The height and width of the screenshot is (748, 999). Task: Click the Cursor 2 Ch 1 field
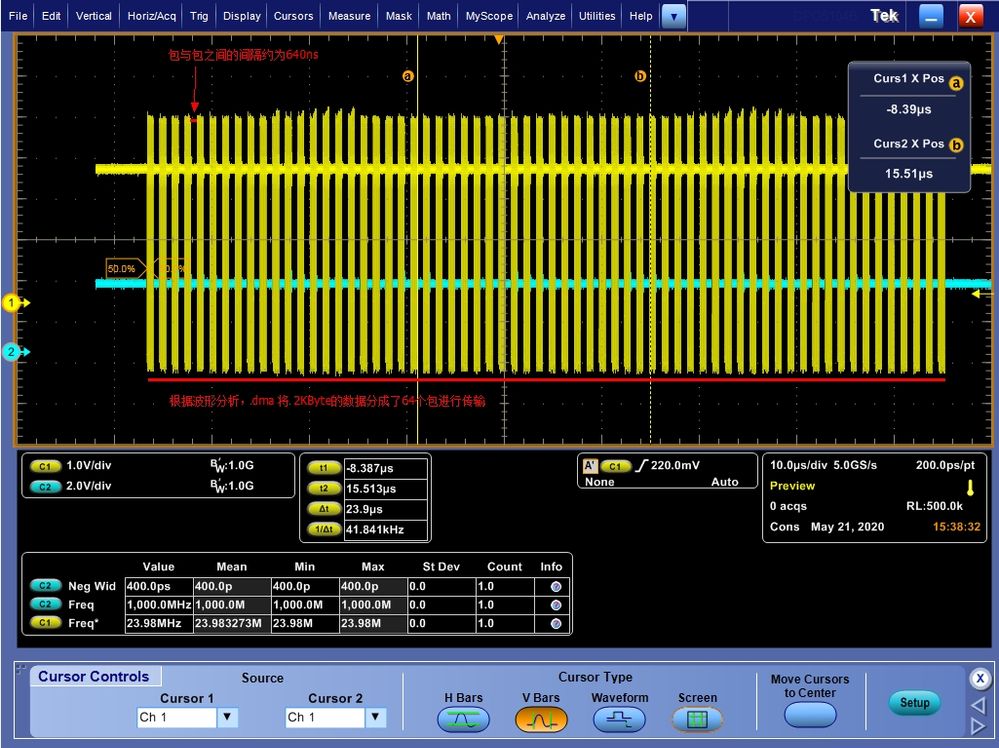326,717
